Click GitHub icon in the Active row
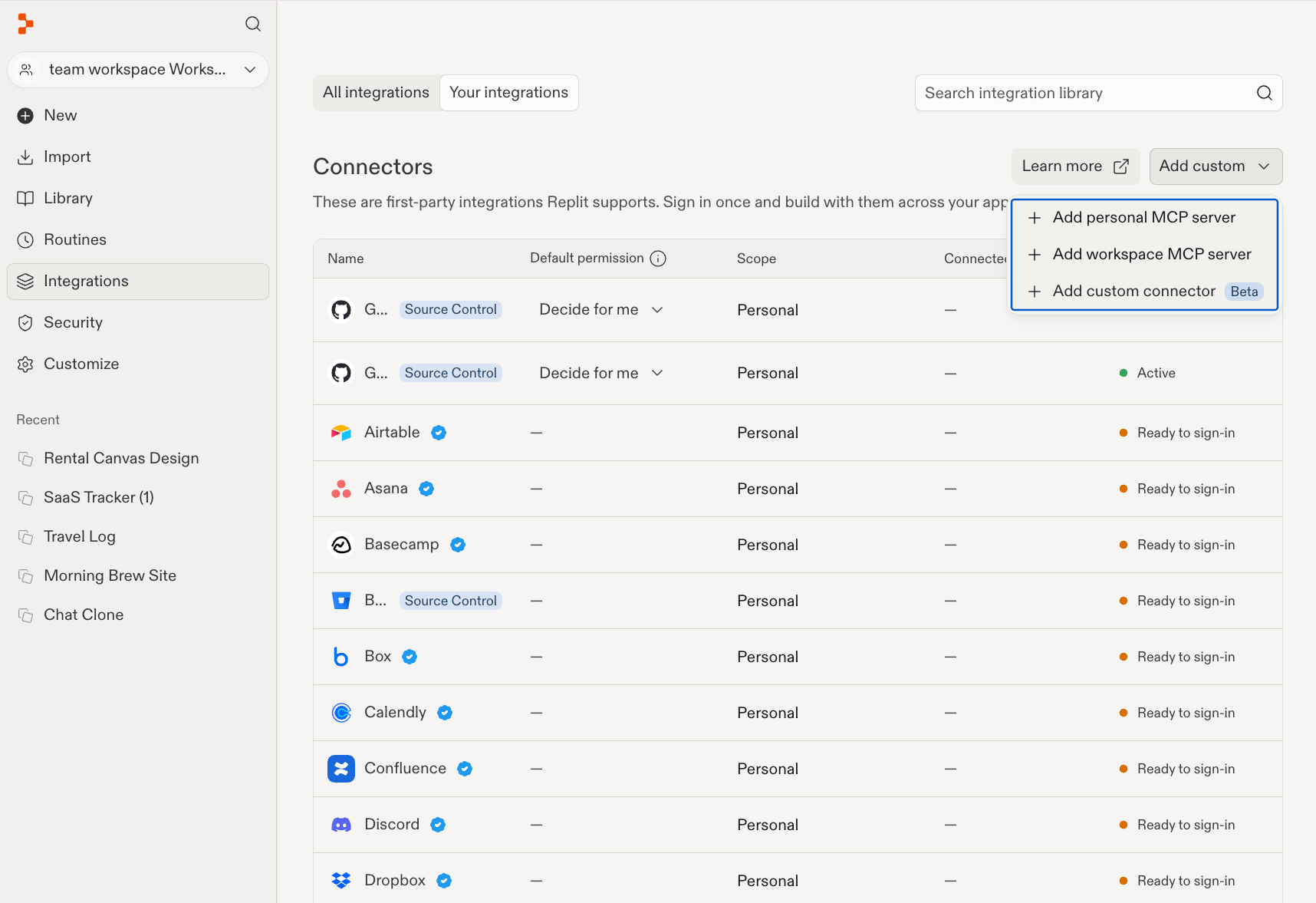 pyautogui.click(x=341, y=374)
